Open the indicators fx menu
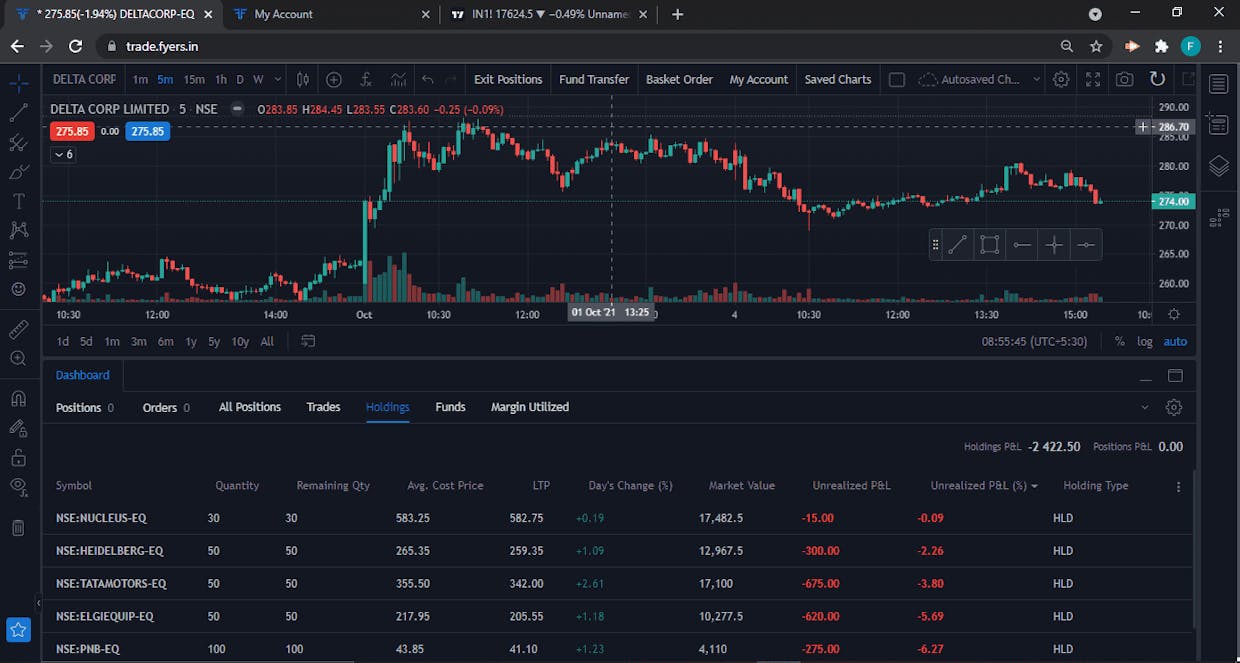This screenshot has width=1240, height=663. (366, 79)
